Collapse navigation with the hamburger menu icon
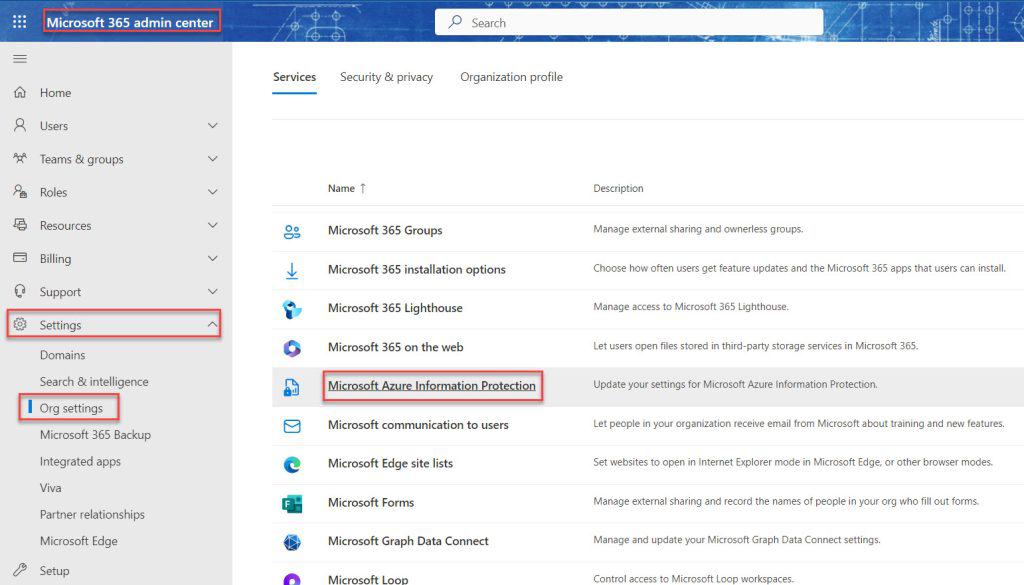1024x585 pixels. [20, 59]
